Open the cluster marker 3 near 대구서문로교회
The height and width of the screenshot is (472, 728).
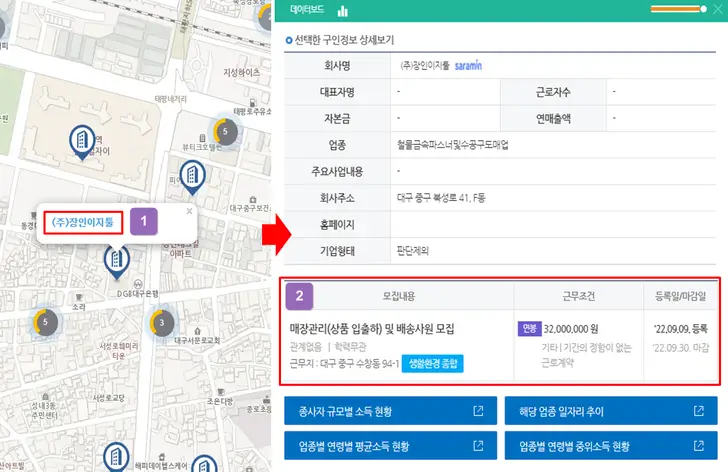click(x=162, y=323)
